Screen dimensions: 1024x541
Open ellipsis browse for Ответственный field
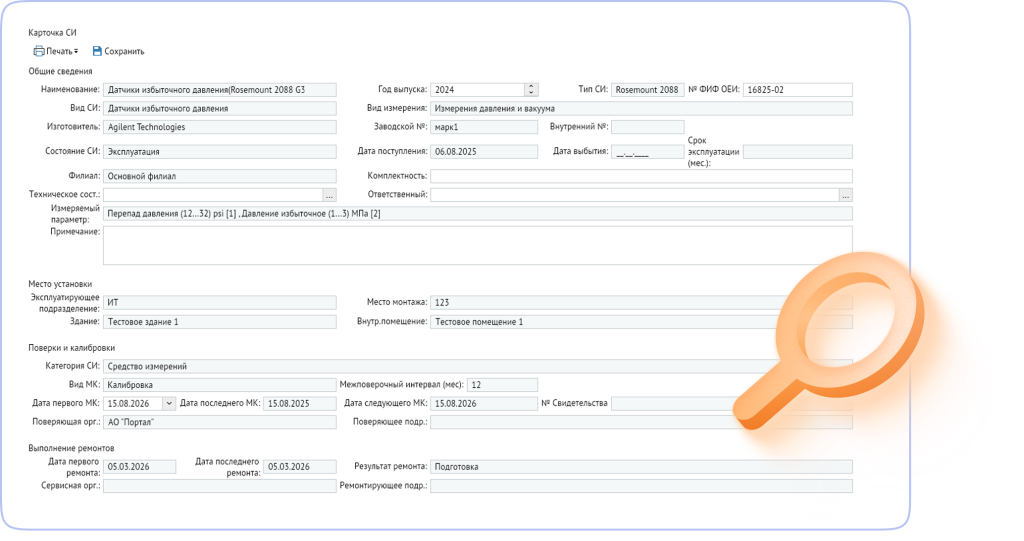[846, 195]
